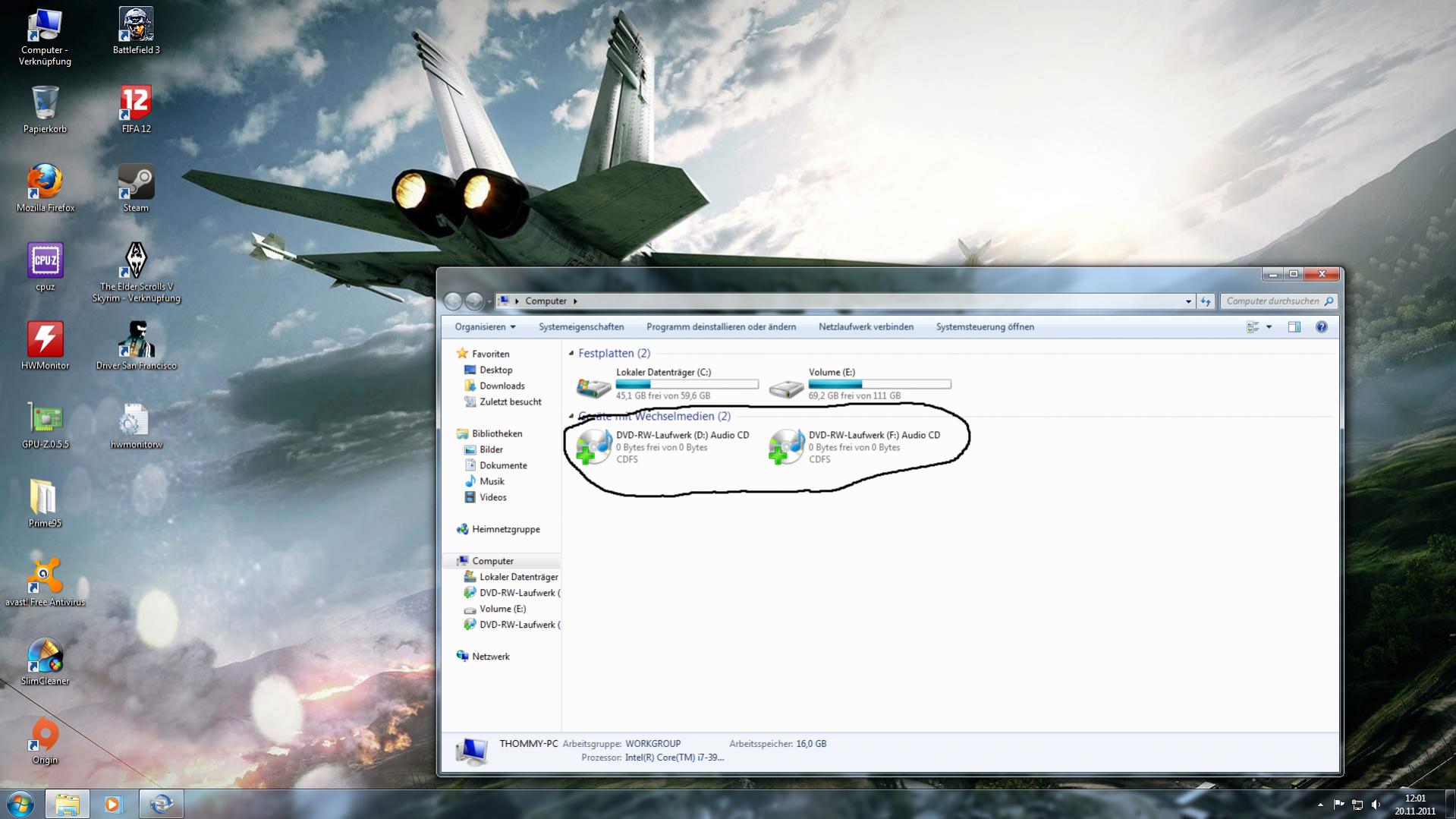Screen dimensions: 1456x819
Task: Select Bibliotheken in navigation pane
Action: click(489, 433)
